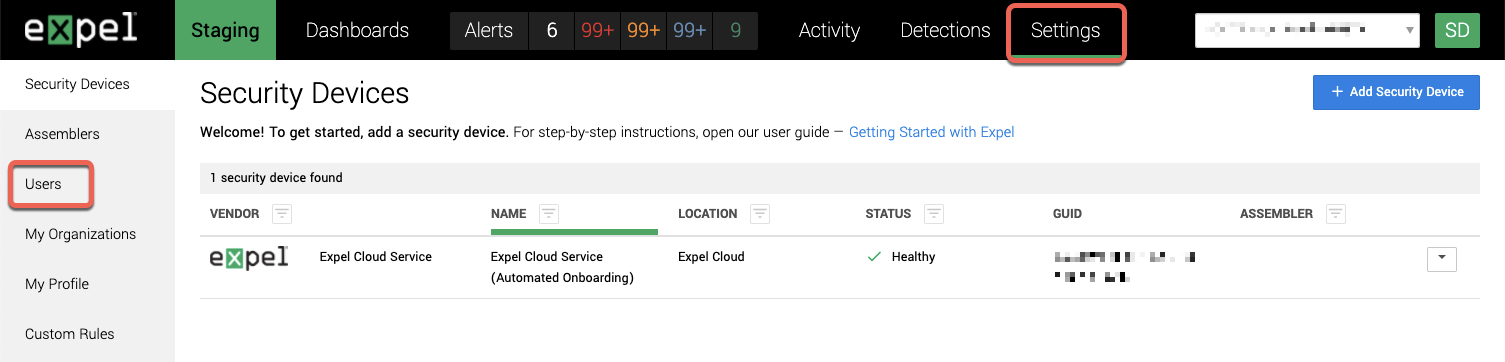Click the Healthy status text

[914, 257]
